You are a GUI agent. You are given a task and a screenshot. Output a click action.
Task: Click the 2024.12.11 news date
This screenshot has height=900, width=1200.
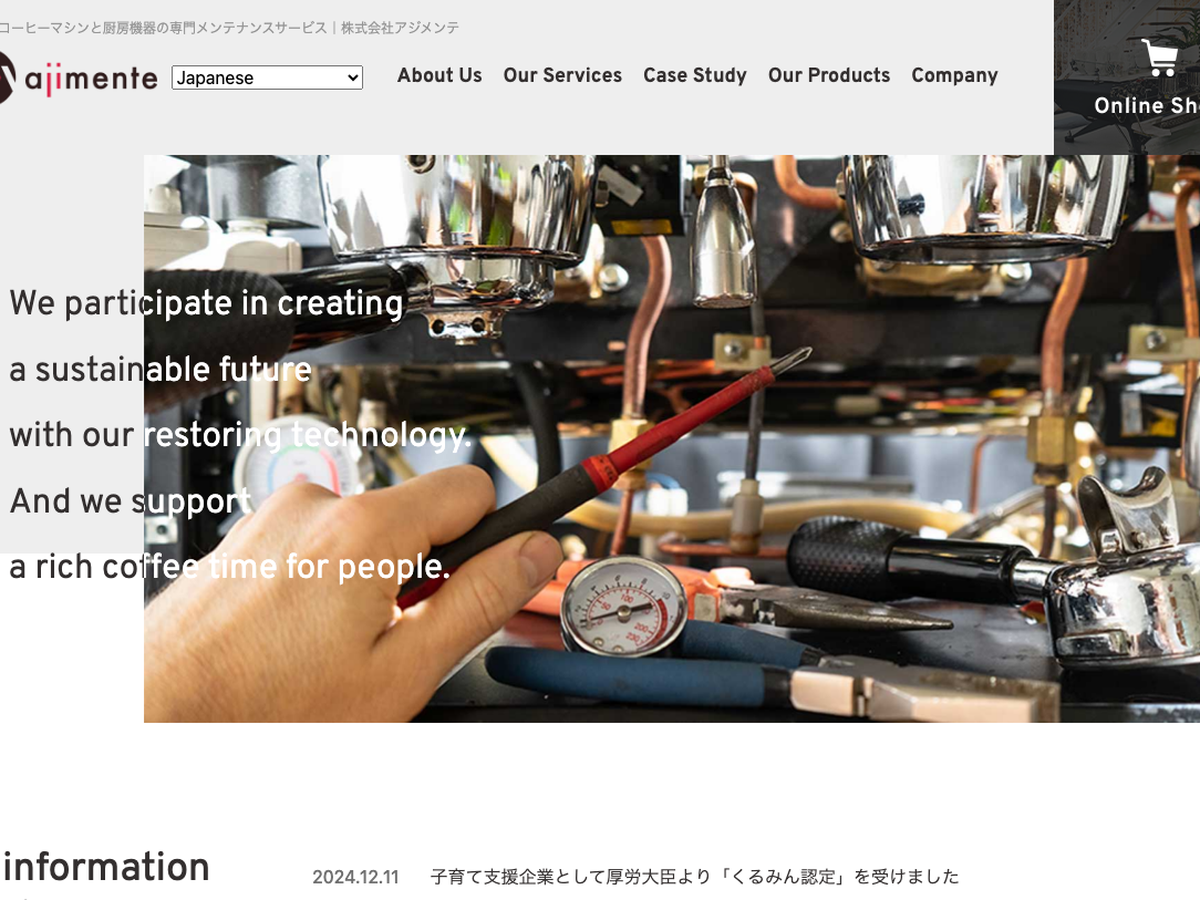click(x=355, y=877)
